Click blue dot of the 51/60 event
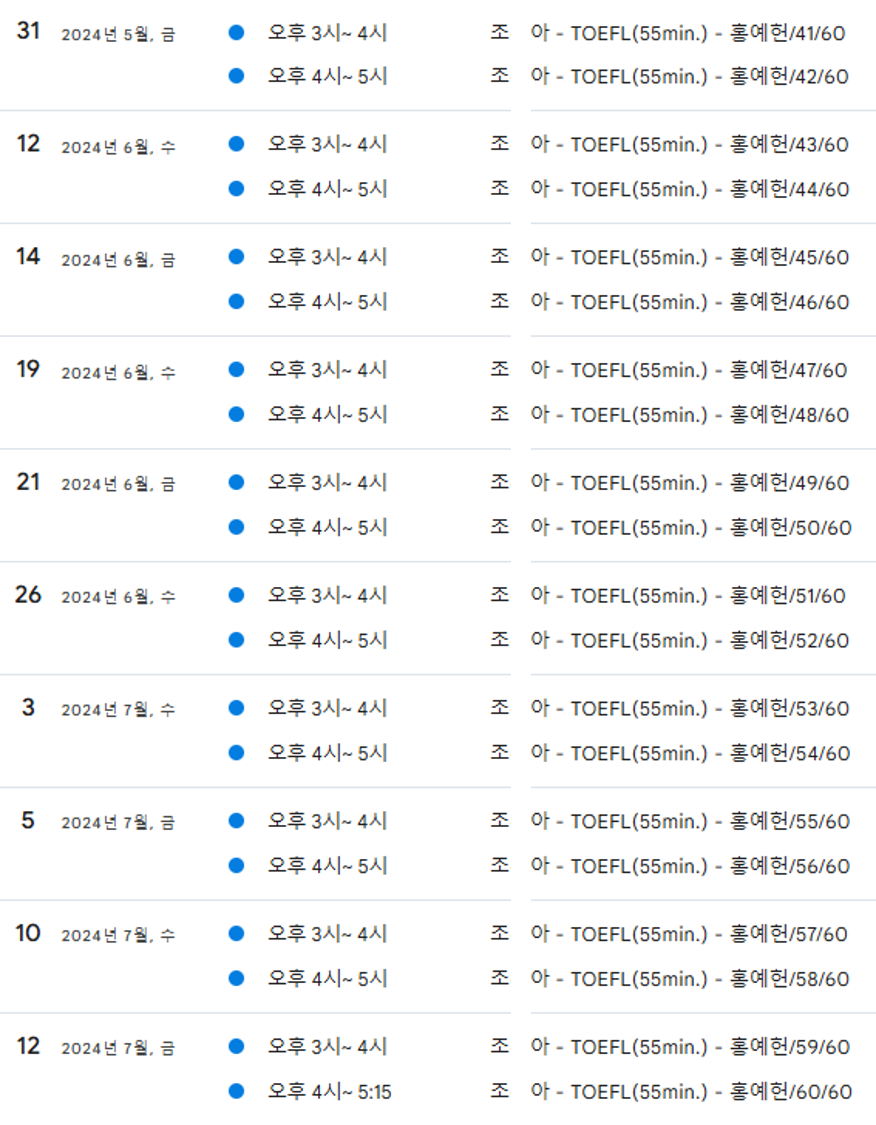876x1125 pixels. (x=236, y=595)
